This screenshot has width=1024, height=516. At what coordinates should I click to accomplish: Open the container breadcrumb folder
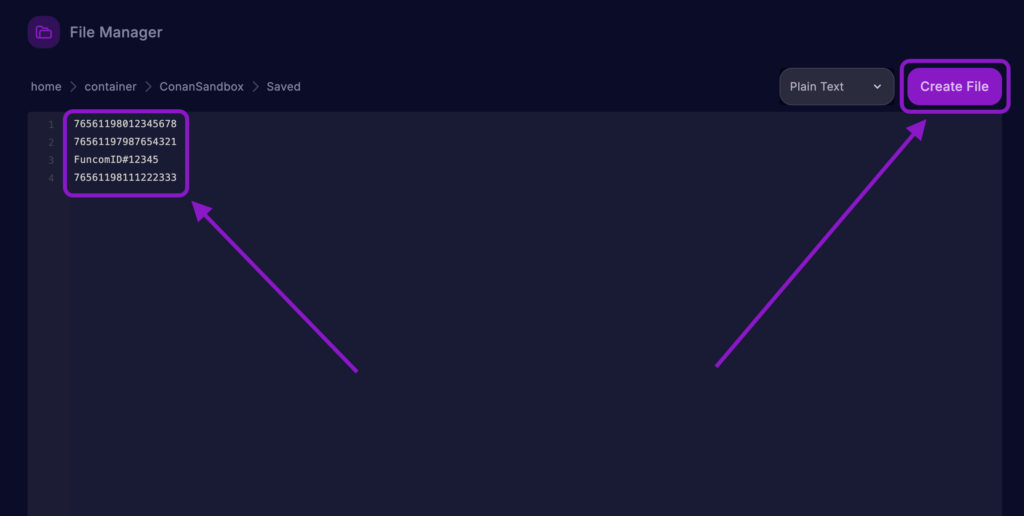point(110,86)
